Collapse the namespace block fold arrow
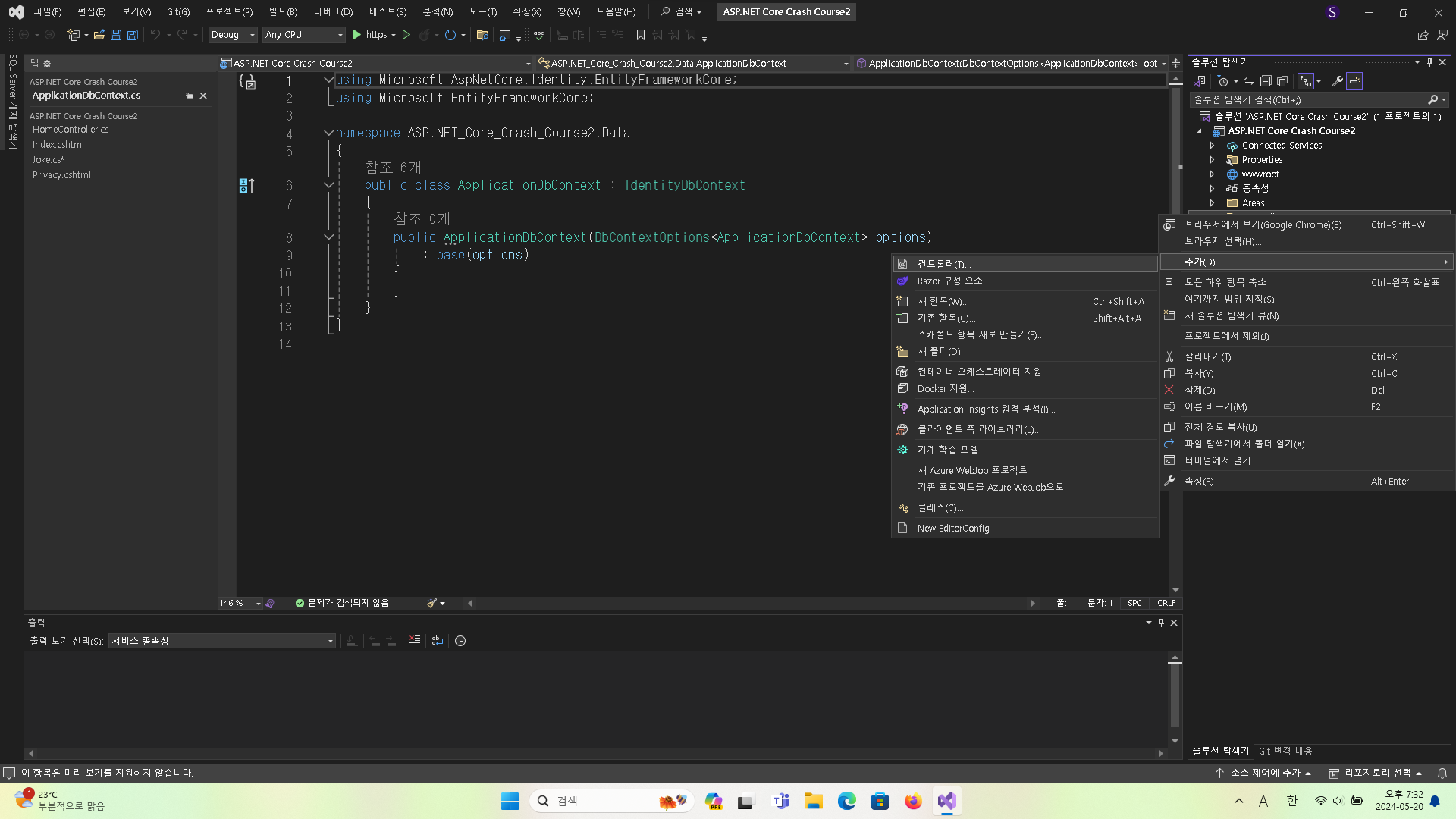1456x819 pixels. tap(328, 133)
